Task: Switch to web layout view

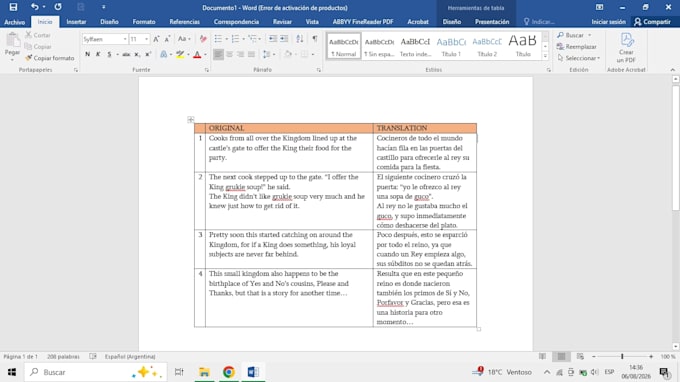Action: point(580,356)
